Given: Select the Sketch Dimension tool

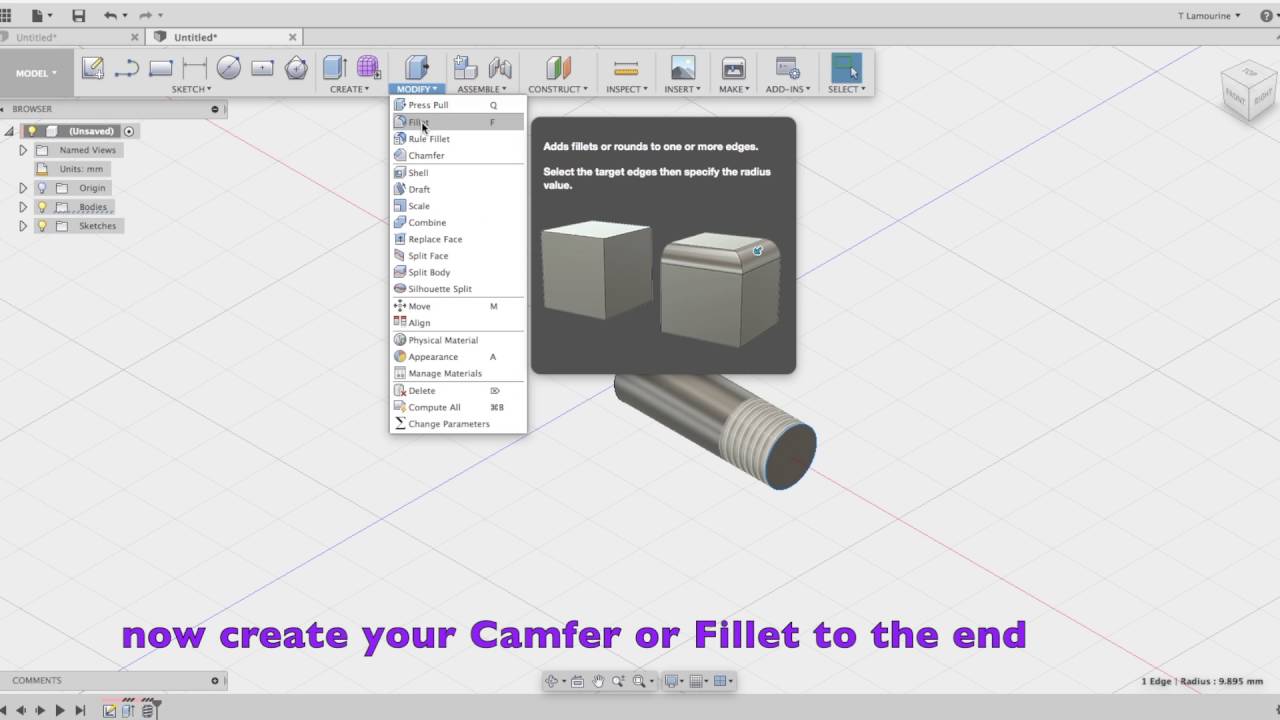Looking at the screenshot, I should pyautogui.click(x=195, y=68).
